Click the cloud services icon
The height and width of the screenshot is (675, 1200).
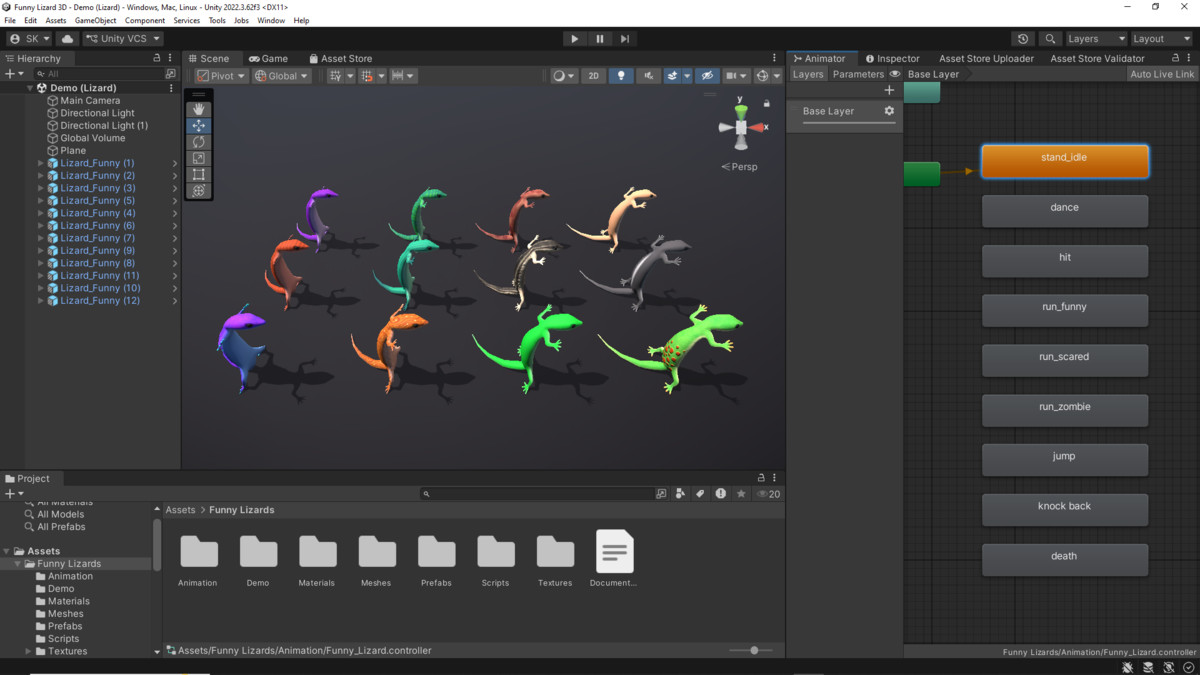point(68,39)
